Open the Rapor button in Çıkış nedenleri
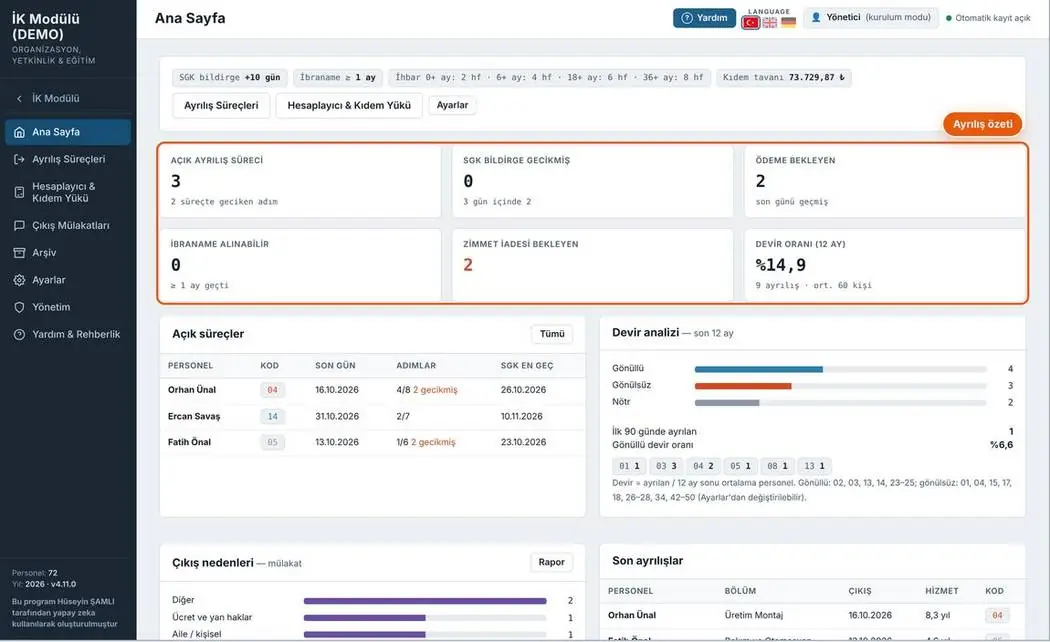 click(x=551, y=562)
